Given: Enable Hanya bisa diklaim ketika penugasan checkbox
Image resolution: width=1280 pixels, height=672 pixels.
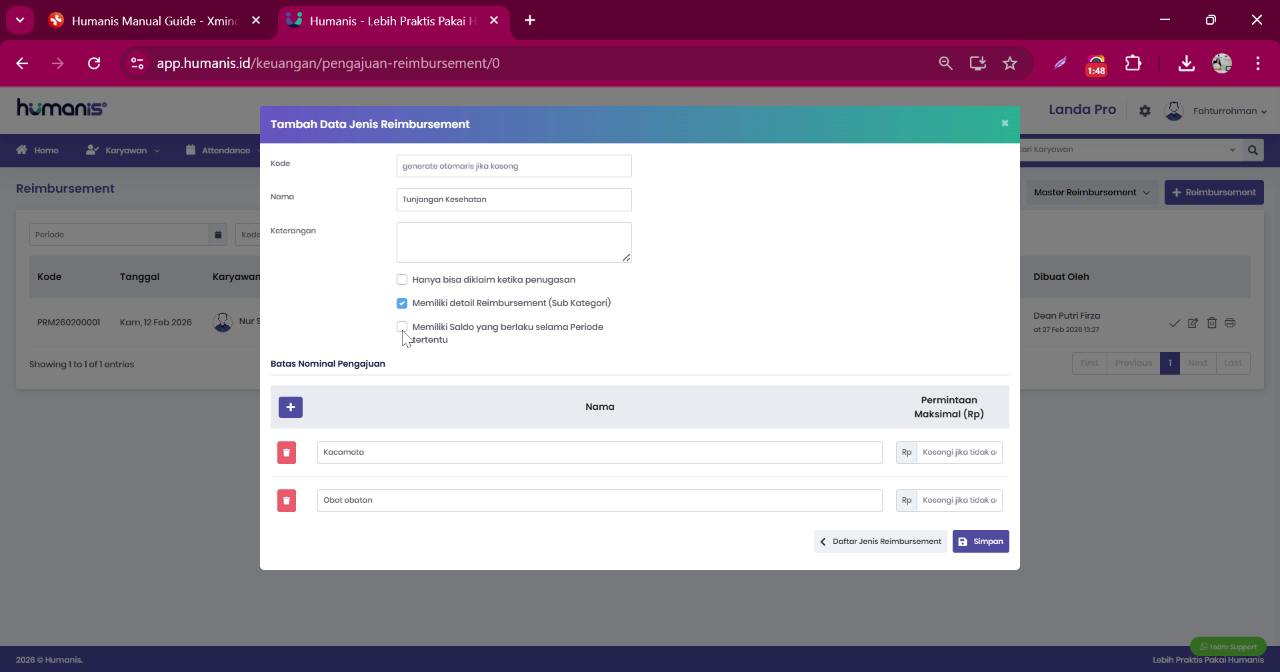Looking at the screenshot, I should (x=402, y=280).
